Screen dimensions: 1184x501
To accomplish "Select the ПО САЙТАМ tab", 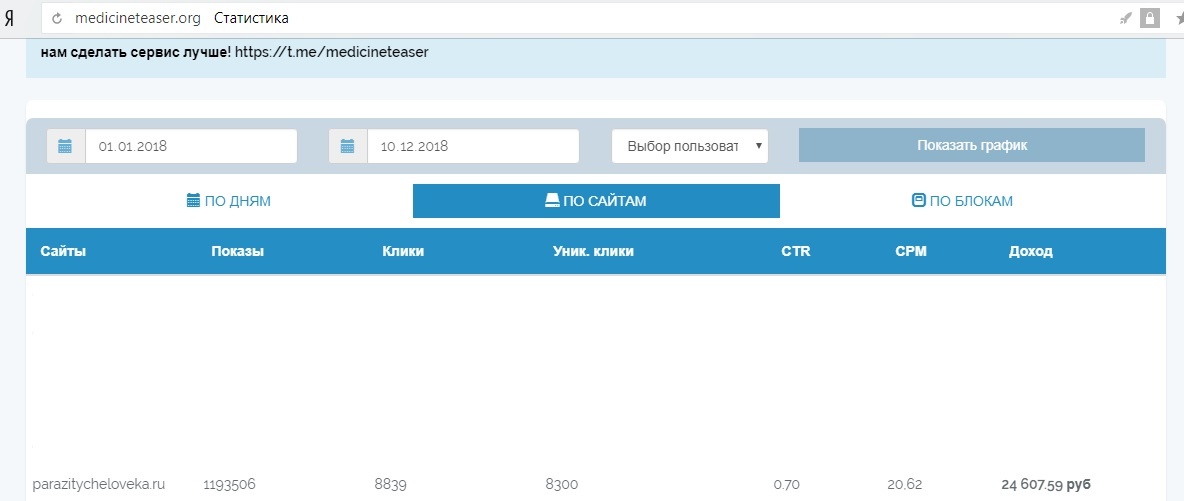I will 596,201.
